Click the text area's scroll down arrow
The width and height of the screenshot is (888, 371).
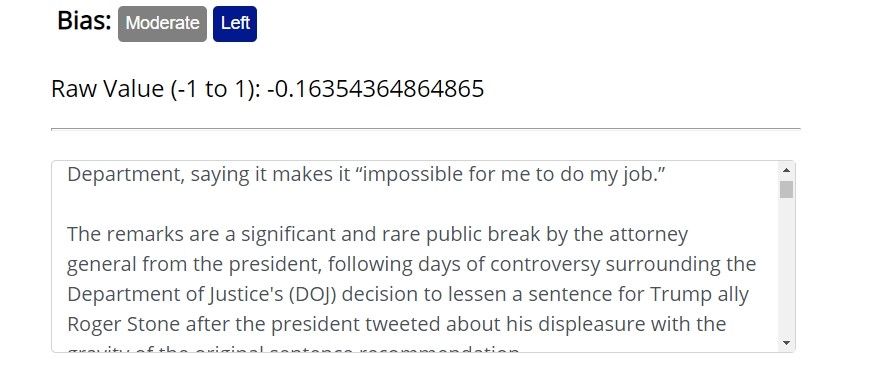(x=786, y=342)
